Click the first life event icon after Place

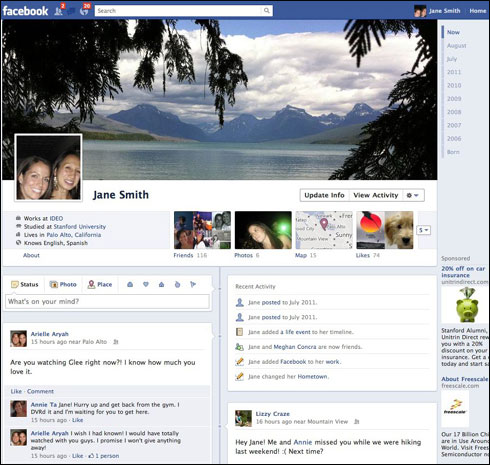pyautogui.click(x=130, y=284)
